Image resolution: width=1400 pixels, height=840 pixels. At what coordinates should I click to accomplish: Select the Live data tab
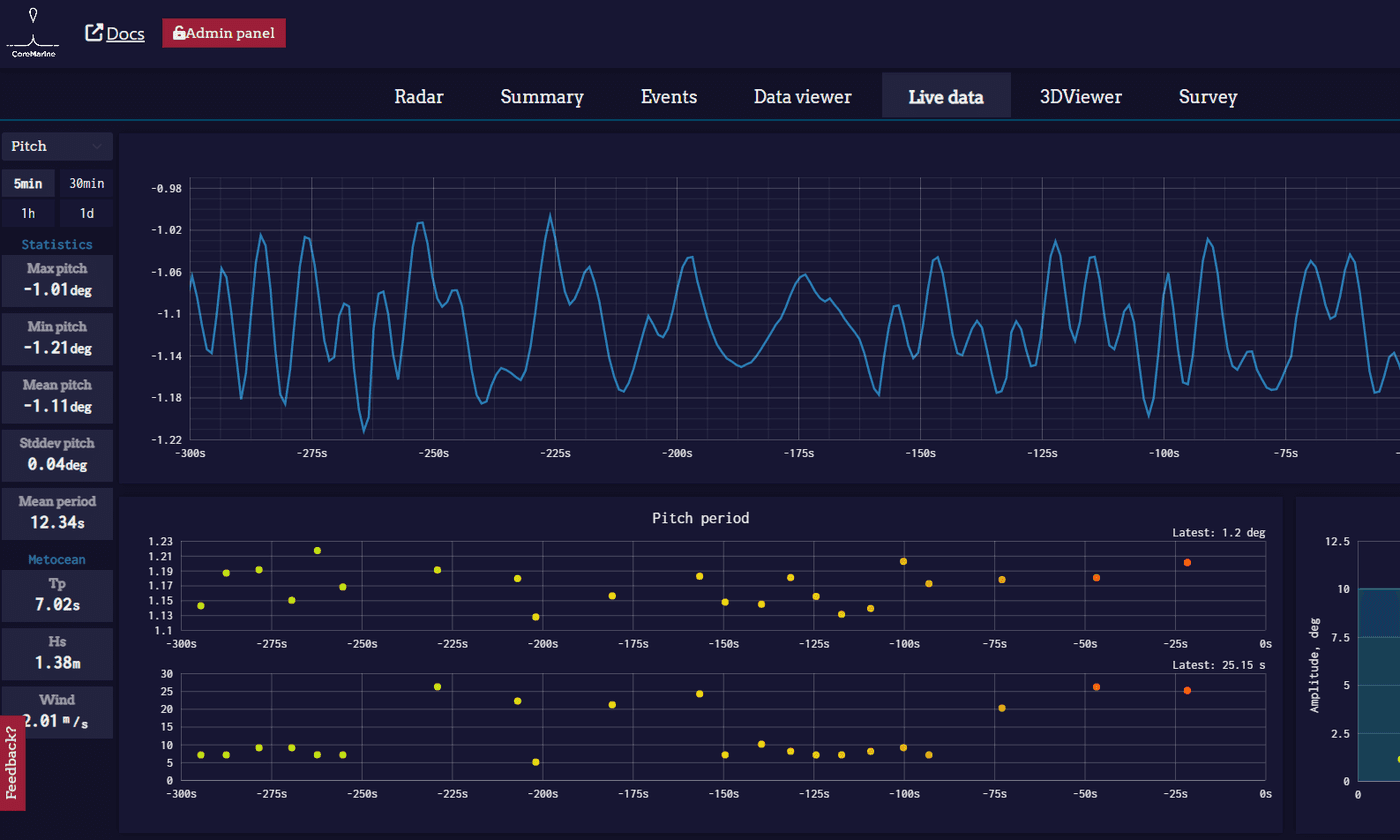pyautogui.click(x=946, y=97)
